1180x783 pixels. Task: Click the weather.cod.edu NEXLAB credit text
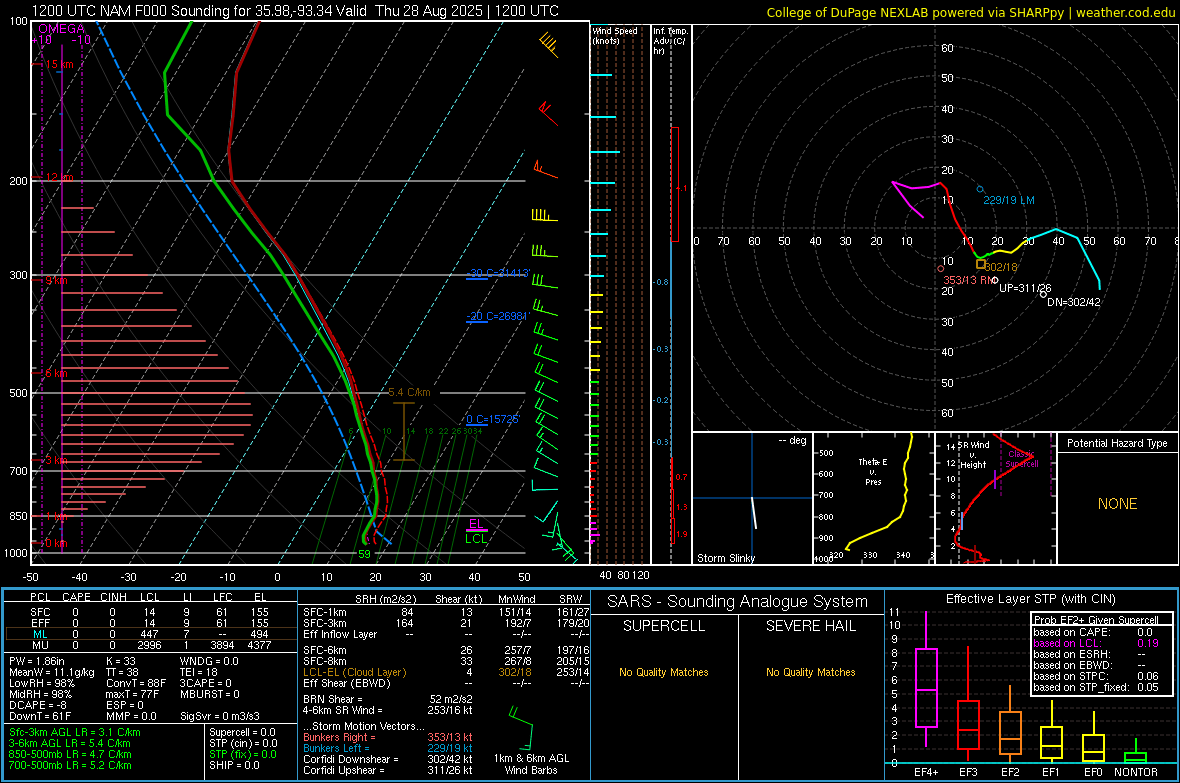(x=970, y=12)
